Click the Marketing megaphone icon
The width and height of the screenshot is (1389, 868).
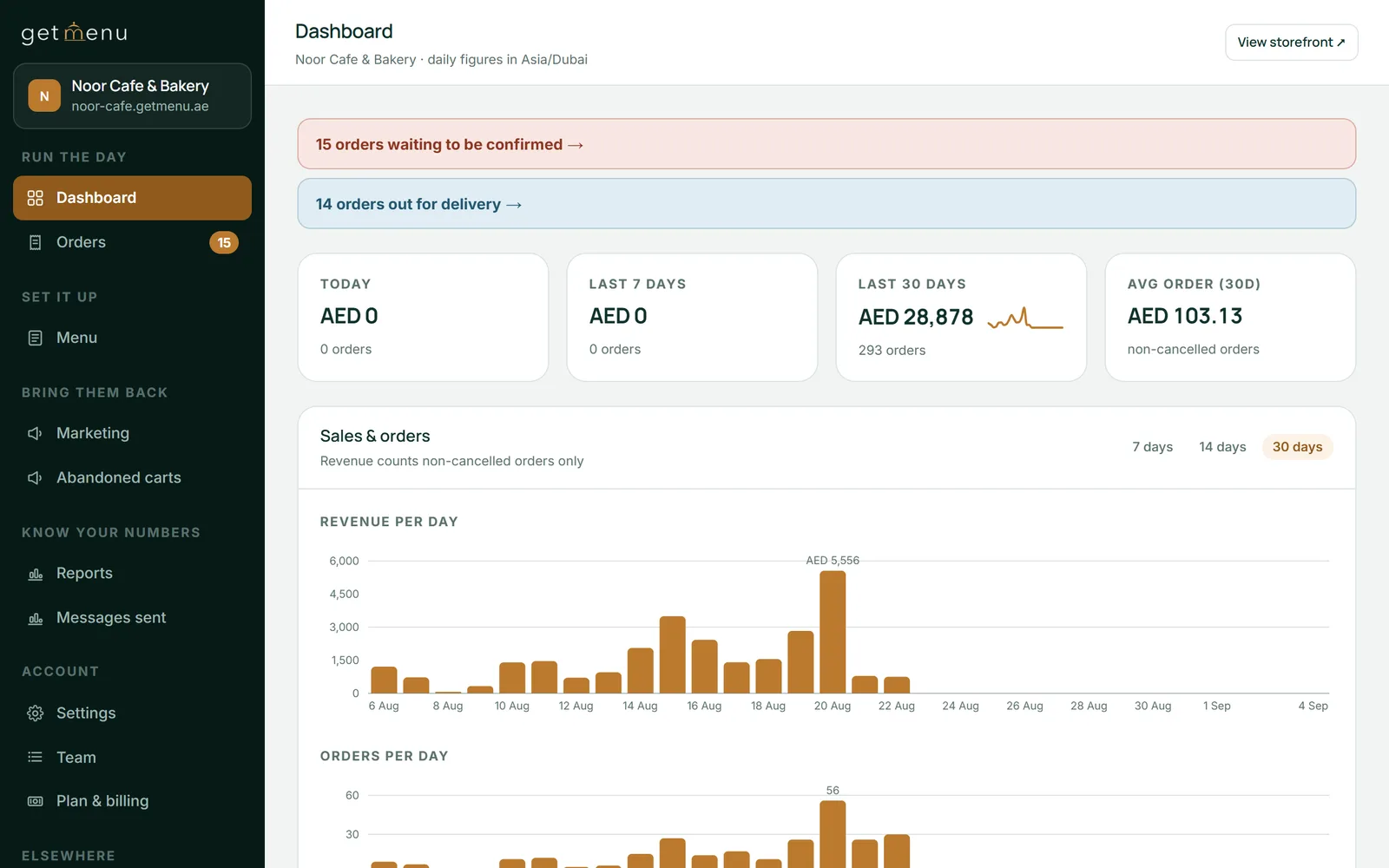click(35, 433)
